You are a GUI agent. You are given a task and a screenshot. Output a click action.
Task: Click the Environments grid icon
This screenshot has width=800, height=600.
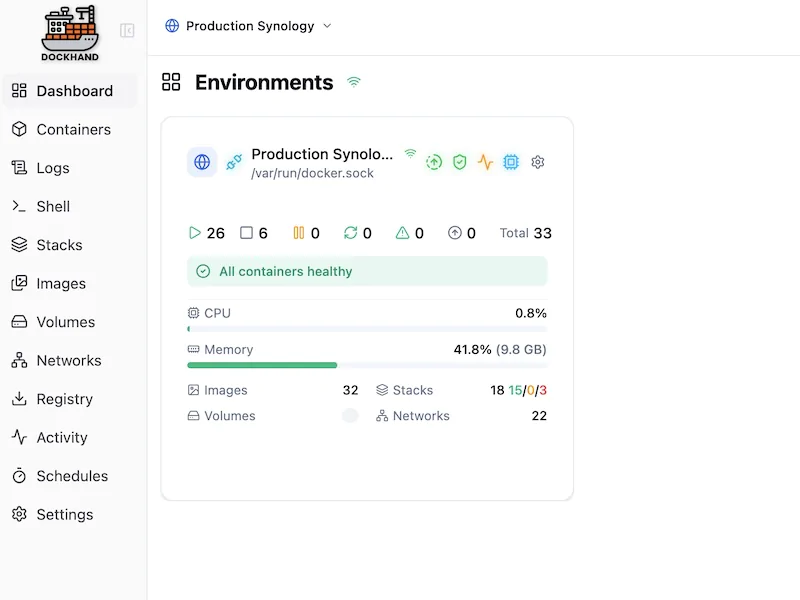click(171, 82)
